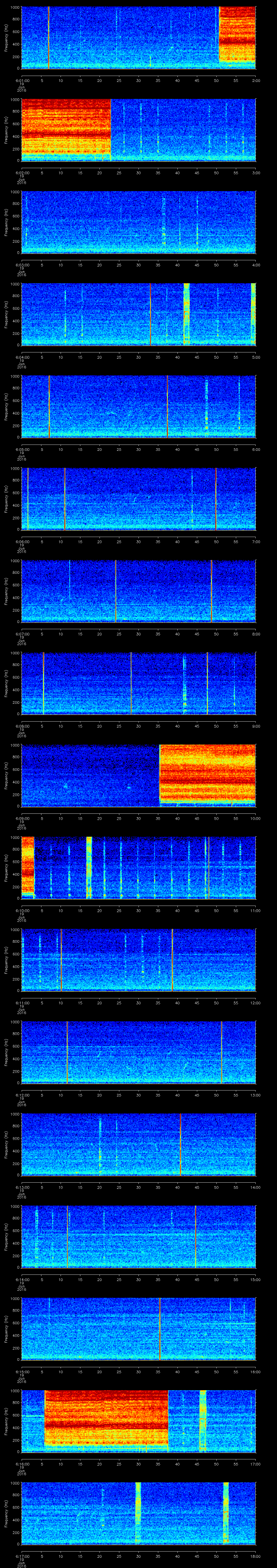The height and width of the screenshot is (1568, 277).
Task: Click the '6:07:00' start time label
Action: click(x=22, y=634)
